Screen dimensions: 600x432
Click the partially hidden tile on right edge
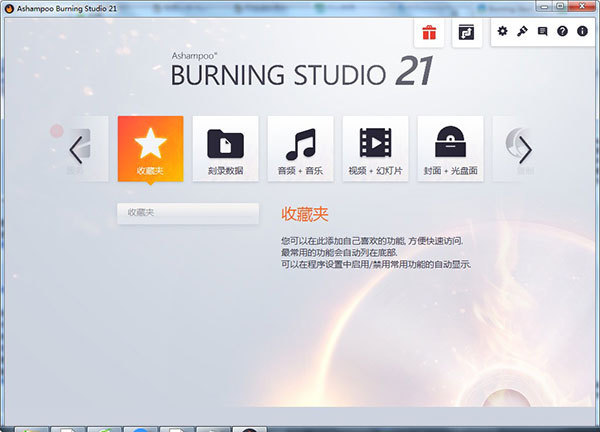tap(514, 148)
